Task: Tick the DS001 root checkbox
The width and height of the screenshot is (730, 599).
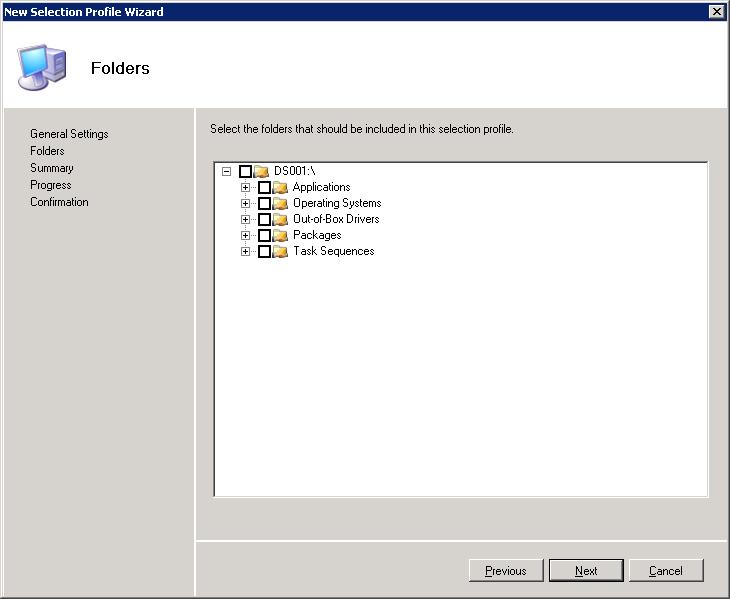Action: click(x=245, y=172)
